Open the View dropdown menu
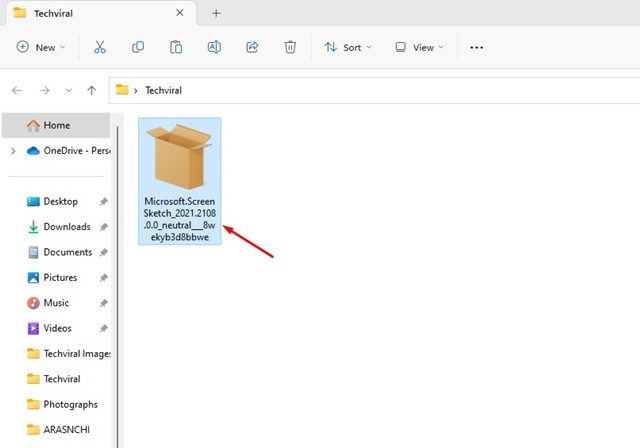 click(x=420, y=47)
